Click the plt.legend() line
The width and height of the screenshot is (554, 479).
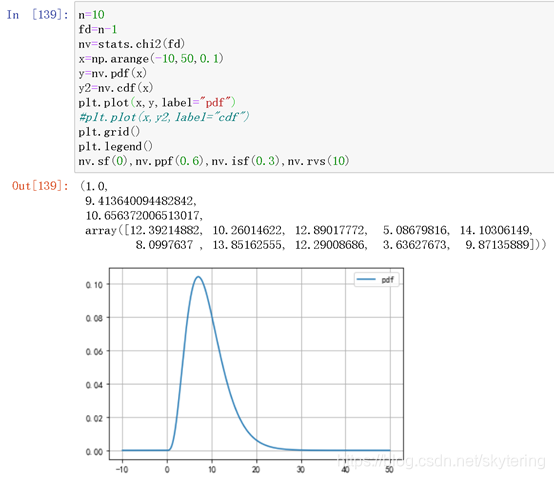[116, 146]
